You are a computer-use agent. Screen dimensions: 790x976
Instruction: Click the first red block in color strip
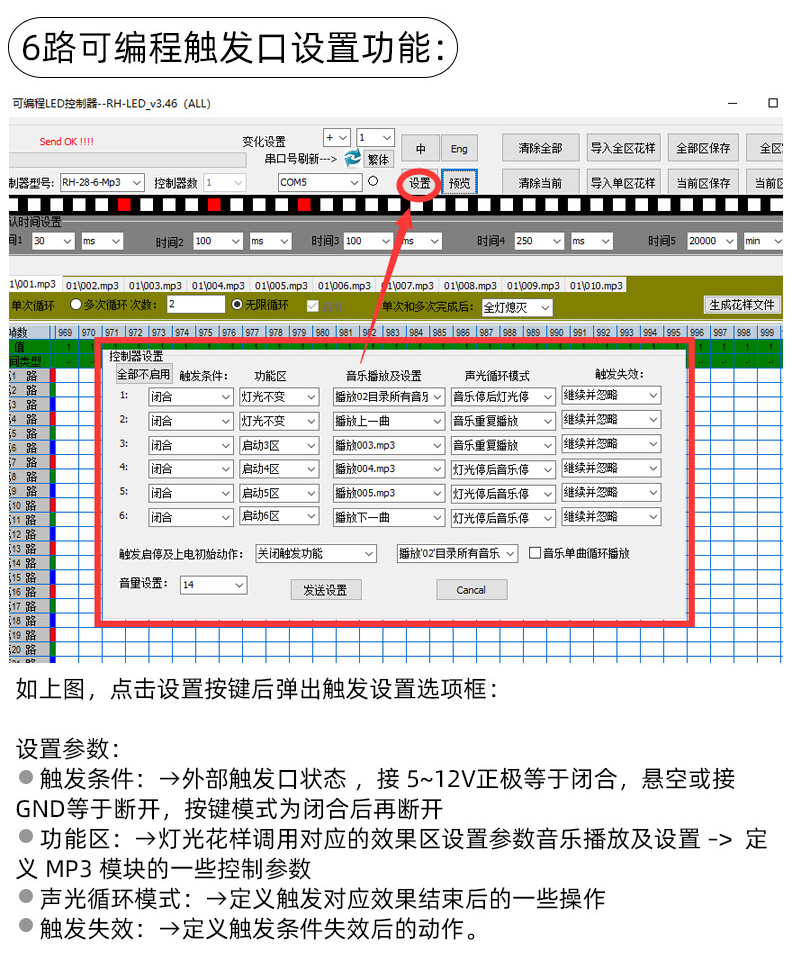pyautogui.click(x=124, y=205)
